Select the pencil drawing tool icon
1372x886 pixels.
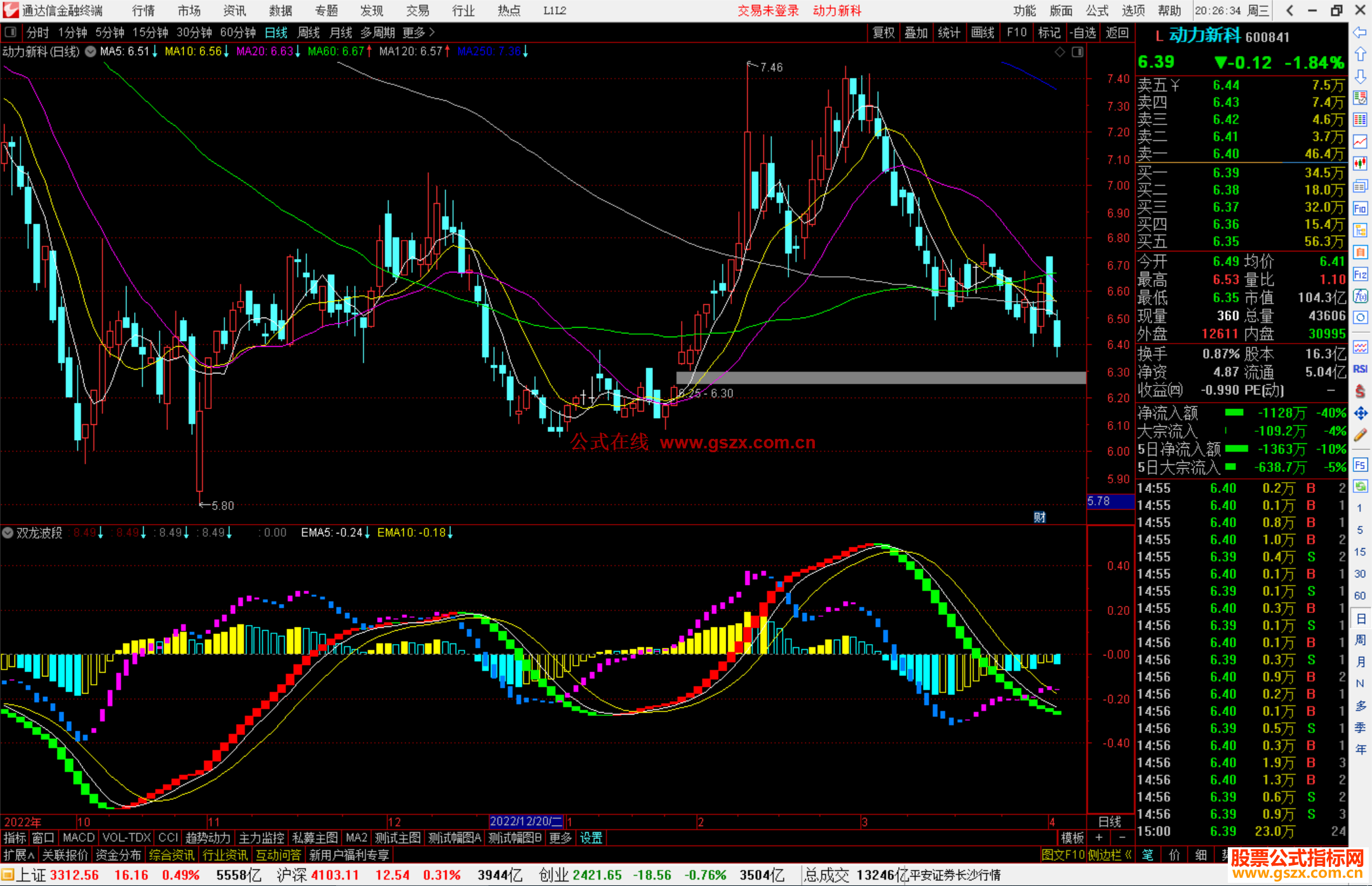[1360, 436]
